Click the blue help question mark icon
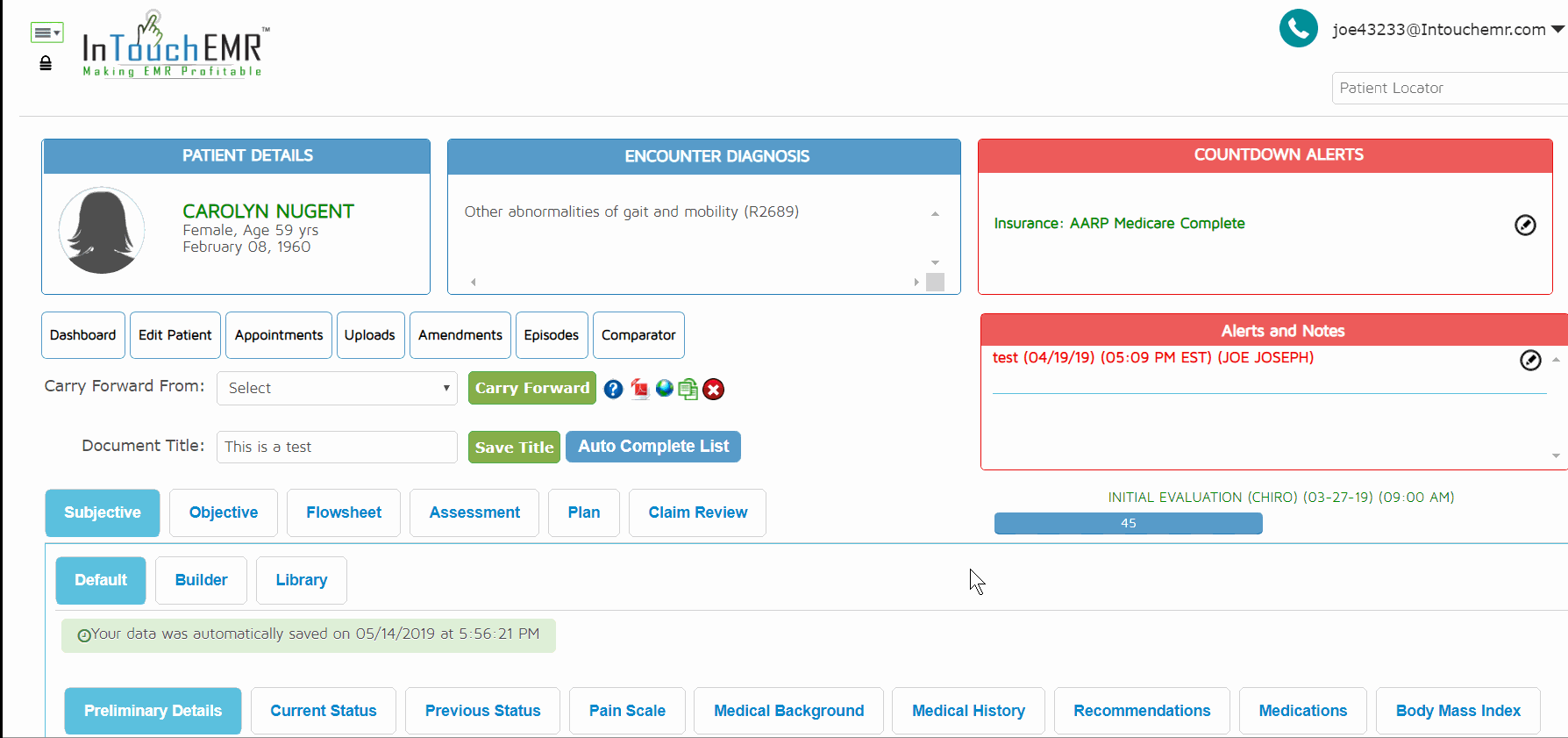This screenshot has height=738, width=1568. [613, 389]
